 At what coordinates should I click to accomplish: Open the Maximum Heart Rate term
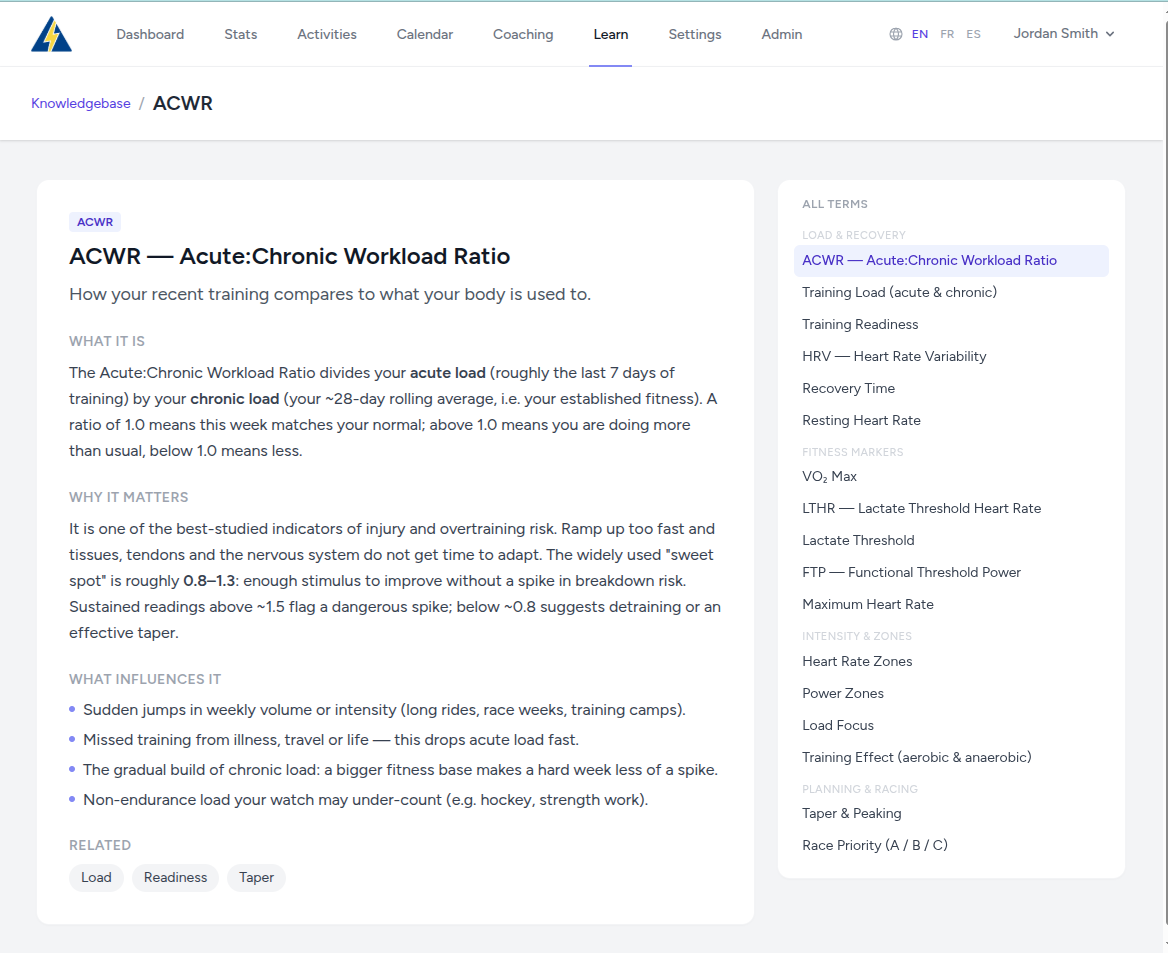951,605
